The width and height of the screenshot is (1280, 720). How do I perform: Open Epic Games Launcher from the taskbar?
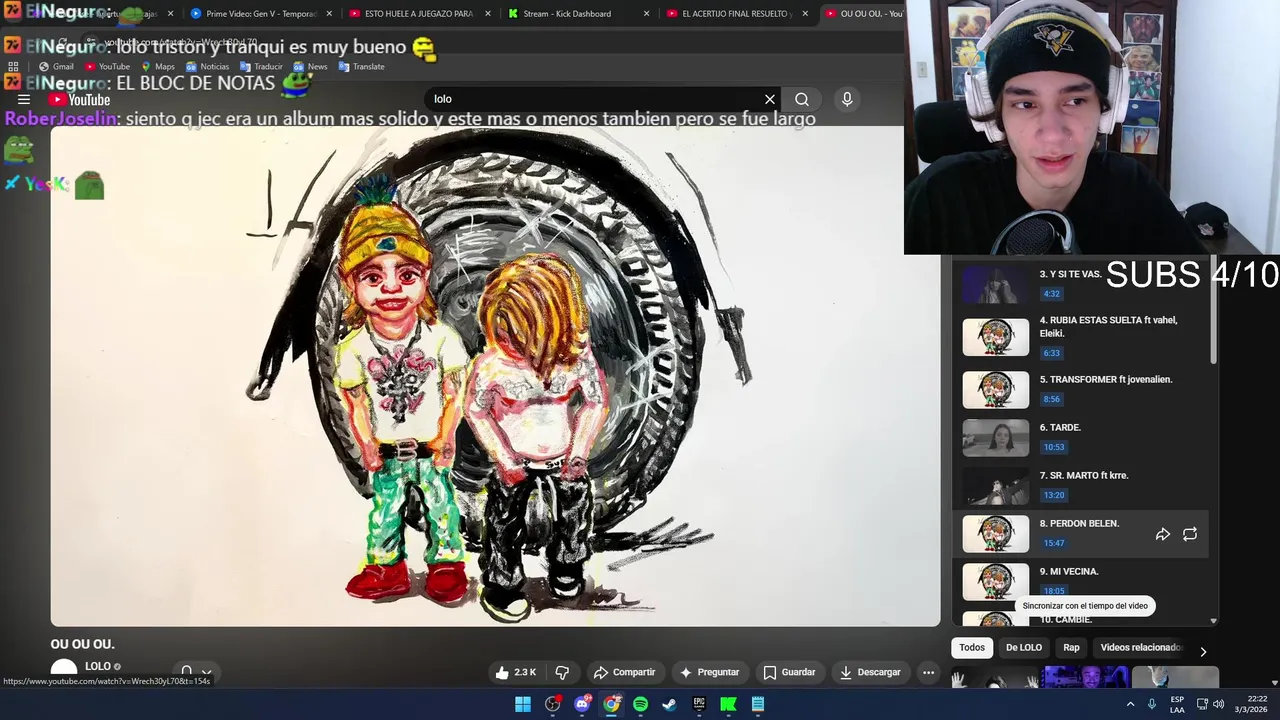699,704
